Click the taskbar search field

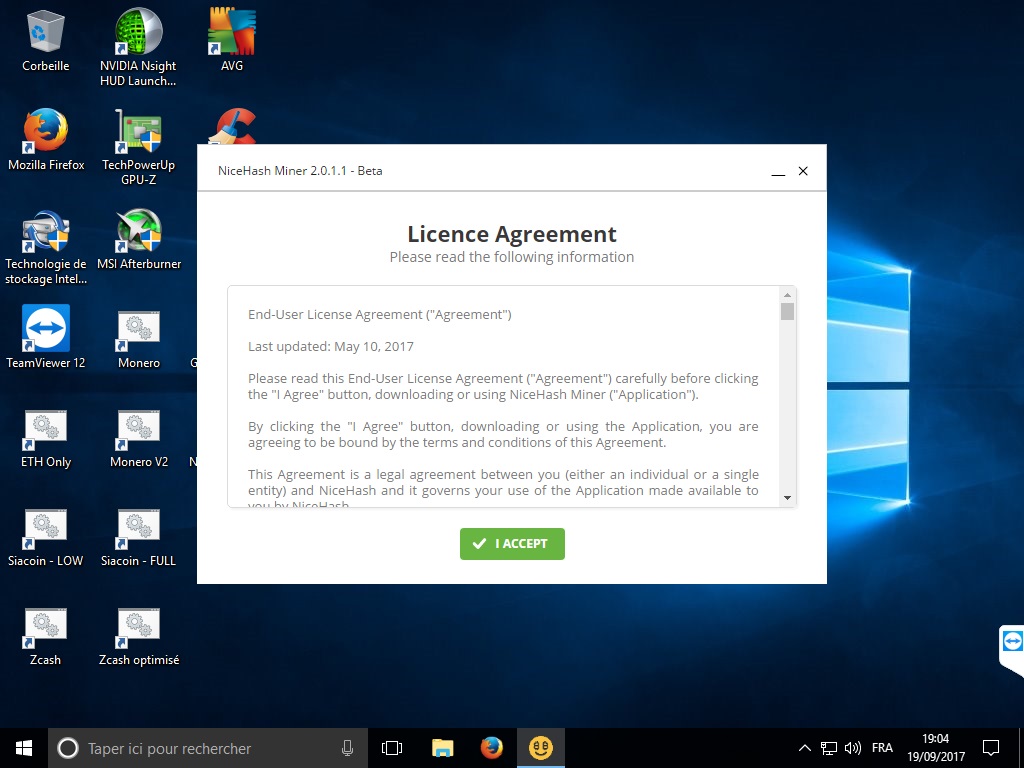coord(208,748)
